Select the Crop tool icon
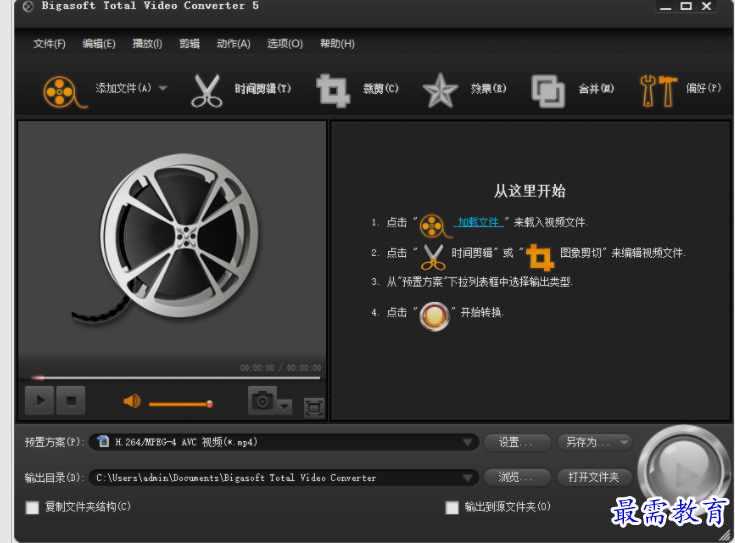The image size is (735, 543). (x=333, y=90)
